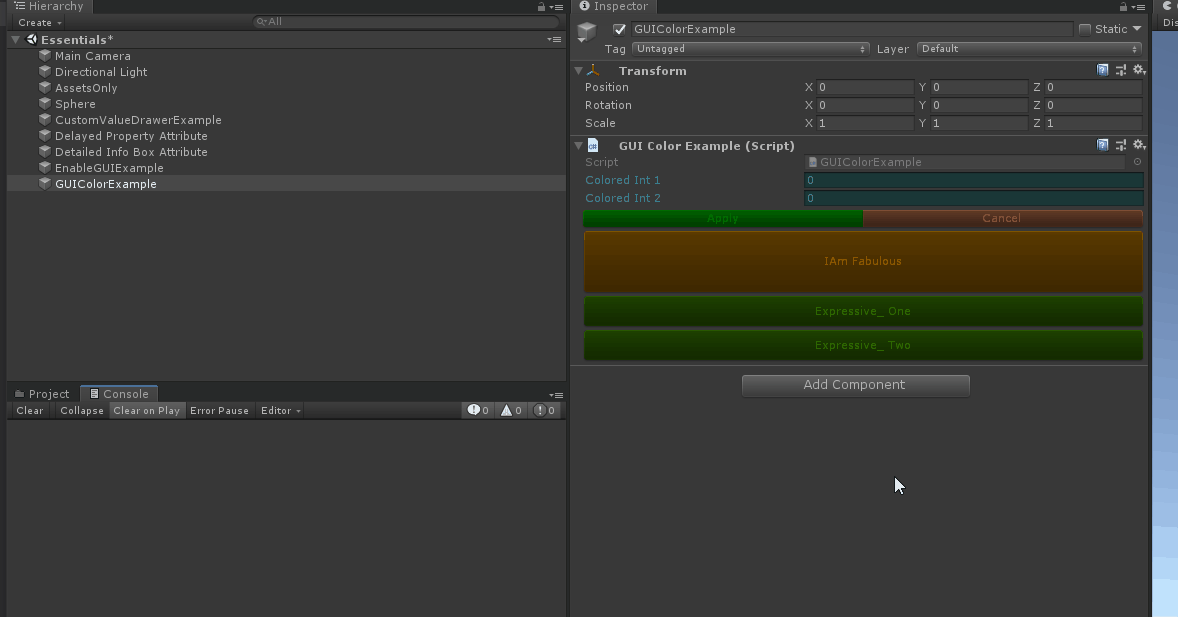This screenshot has width=1178, height=617.
Task: Click Transform component preset sliders icon
Action: 1121,71
